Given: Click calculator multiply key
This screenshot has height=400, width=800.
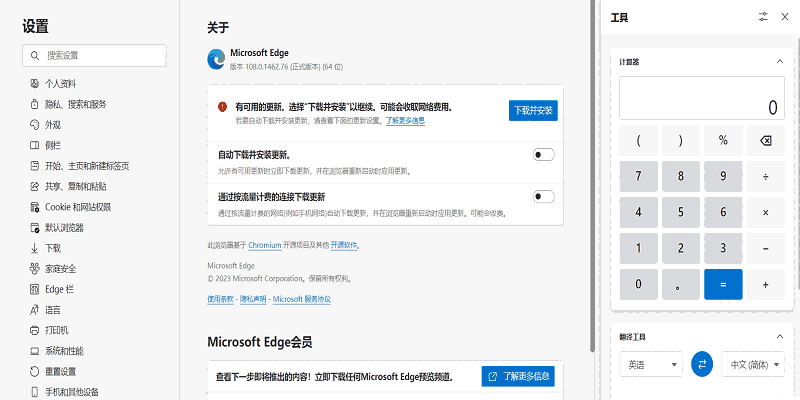Looking at the screenshot, I should 766,212.
